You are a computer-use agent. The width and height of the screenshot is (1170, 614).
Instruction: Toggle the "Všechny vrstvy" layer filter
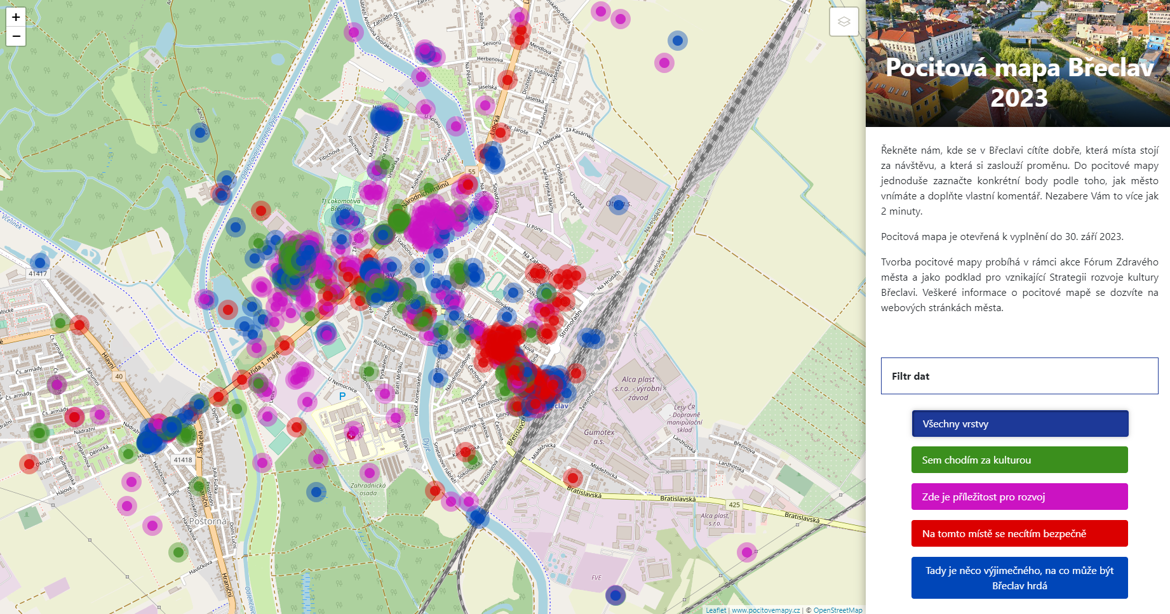click(x=1017, y=422)
